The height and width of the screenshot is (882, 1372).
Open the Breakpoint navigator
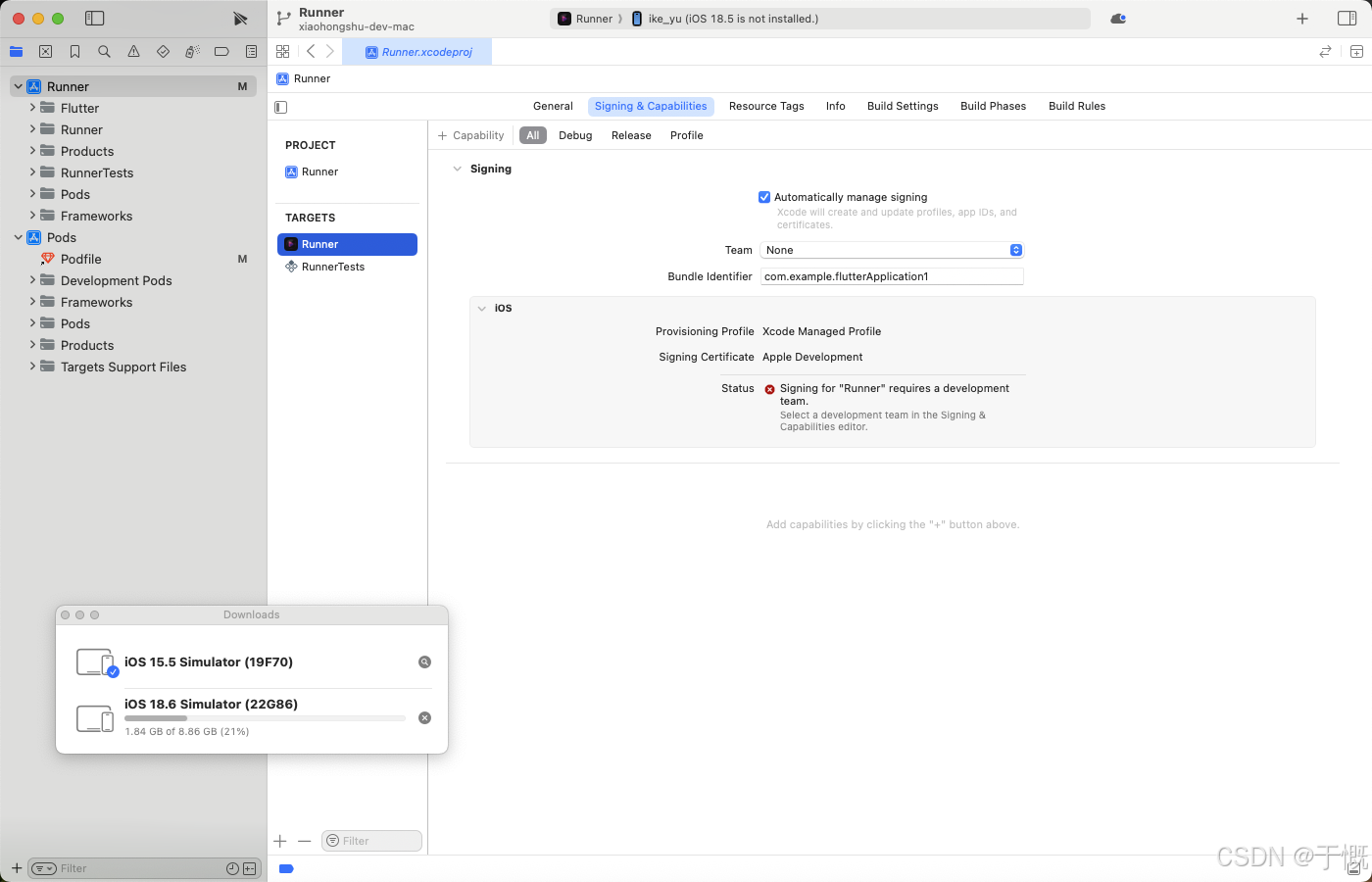(221, 52)
